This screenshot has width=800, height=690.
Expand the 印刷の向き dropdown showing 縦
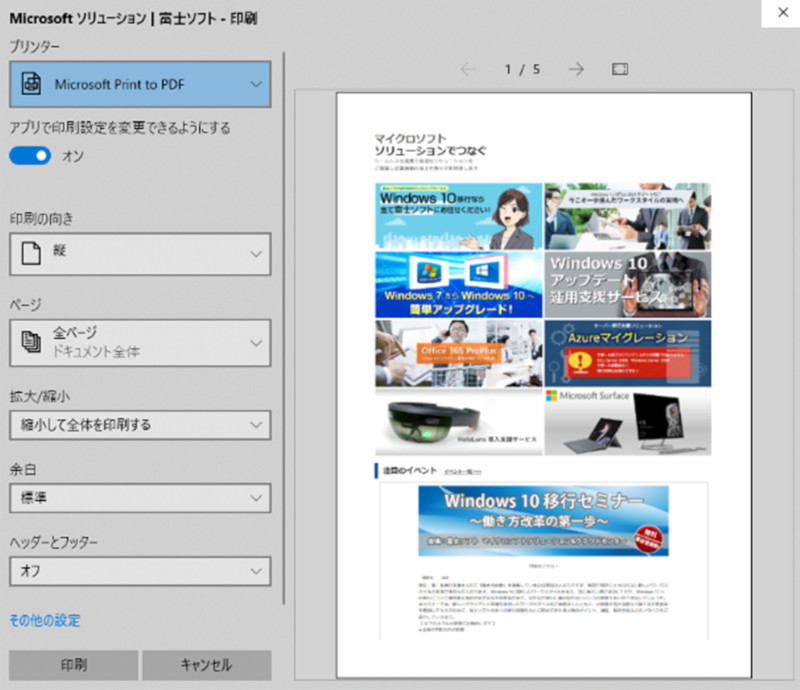point(140,254)
